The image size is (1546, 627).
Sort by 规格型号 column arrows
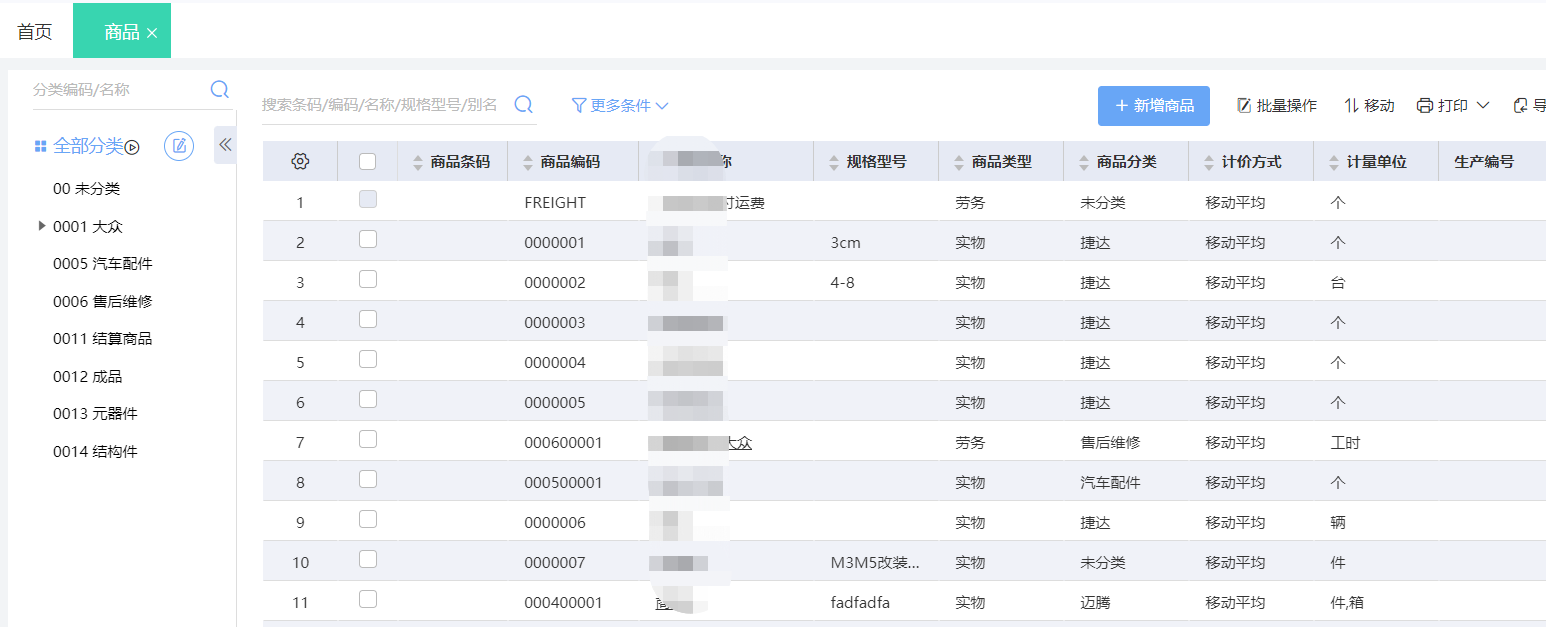tap(834, 162)
